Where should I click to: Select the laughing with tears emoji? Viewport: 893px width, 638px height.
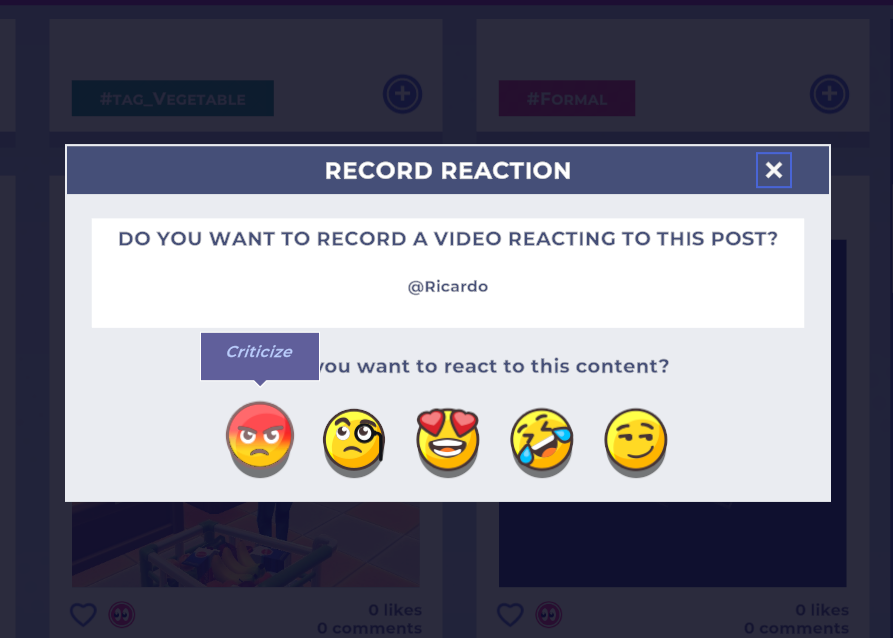click(x=542, y=439)
